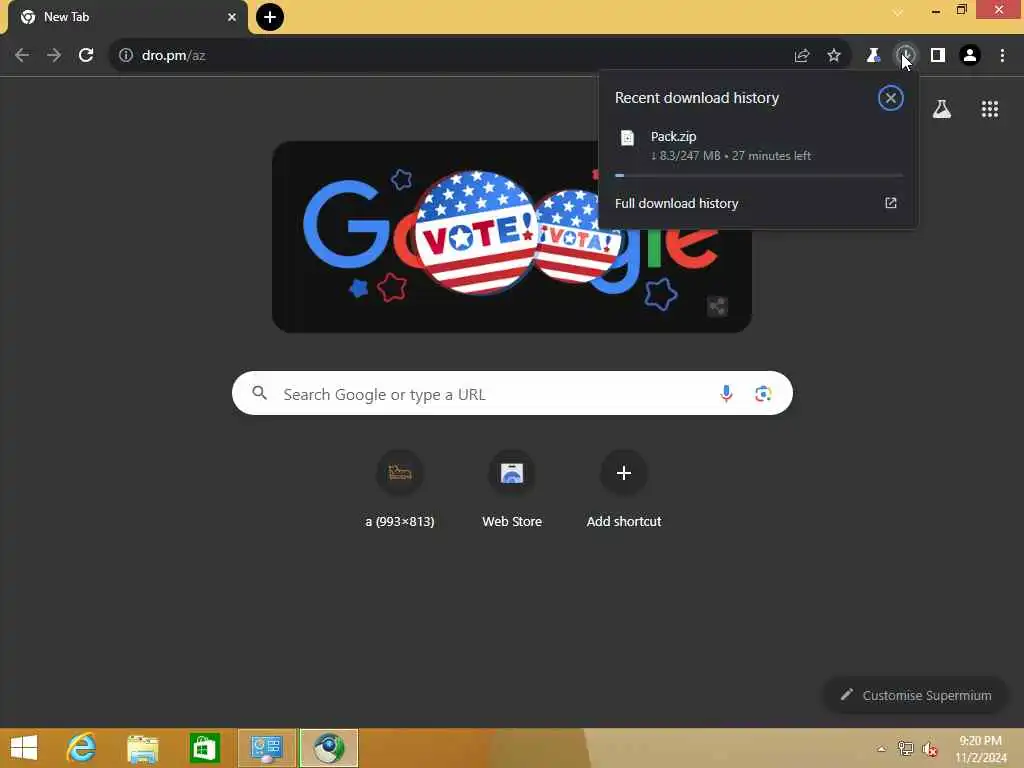Open Windows Store from taskbar
This screenshot has height=768, width=1024.
(204, 748)
